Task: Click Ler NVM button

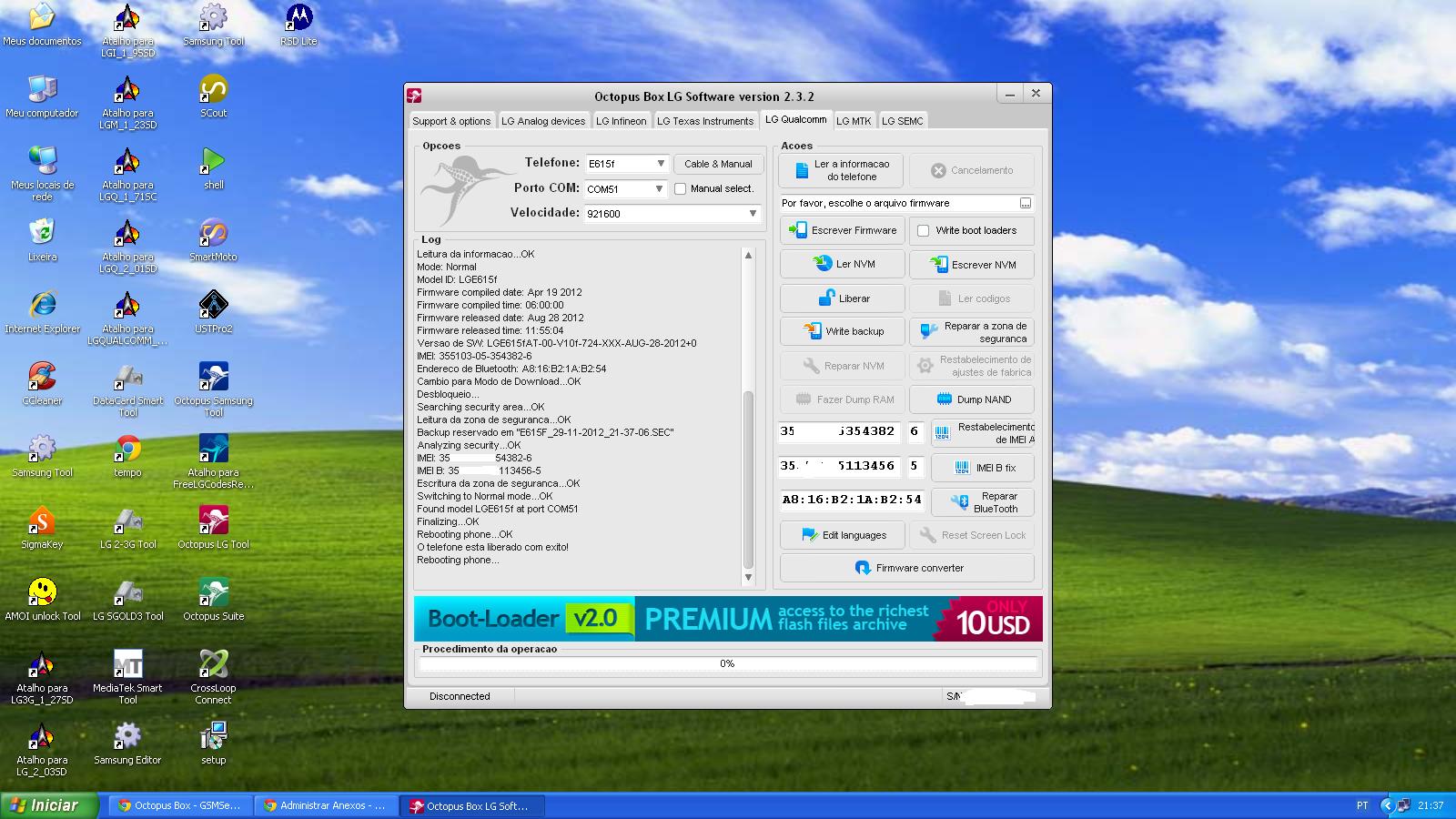Action: (x=843, y=264)
